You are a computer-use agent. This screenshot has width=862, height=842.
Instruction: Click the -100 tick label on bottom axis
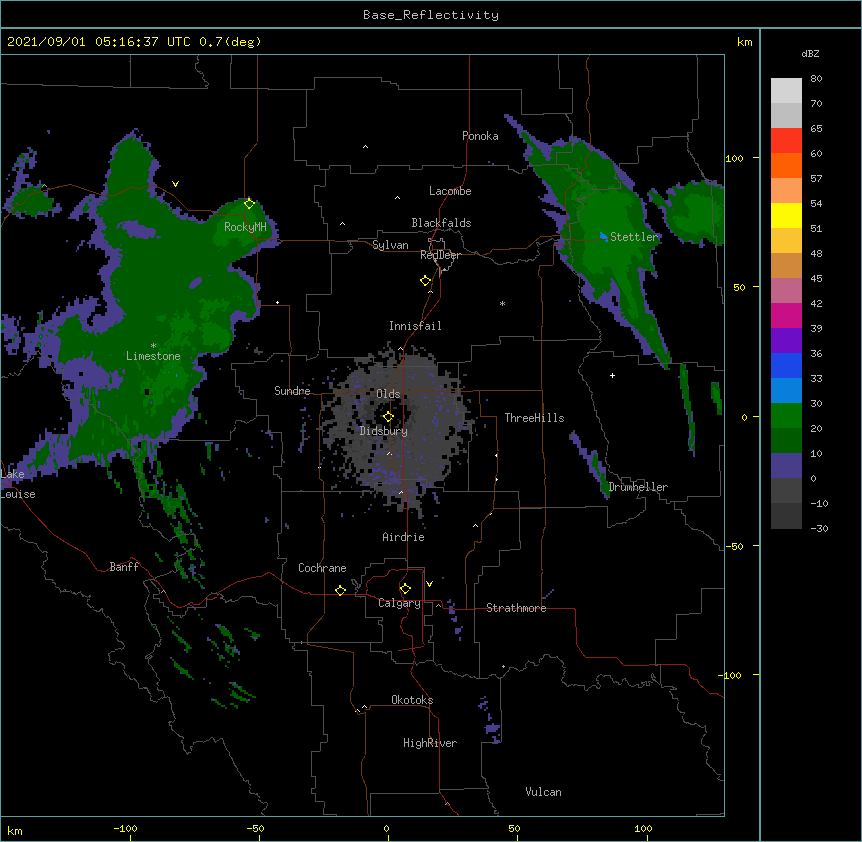(126, 828)
